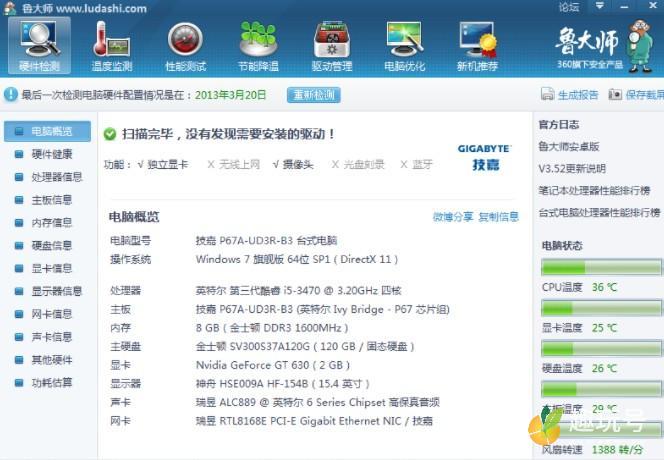This screenshot has height=460, width=664.
Task: Open 功耗估算 power estimate in sidebar
Action: pos(51,383)
